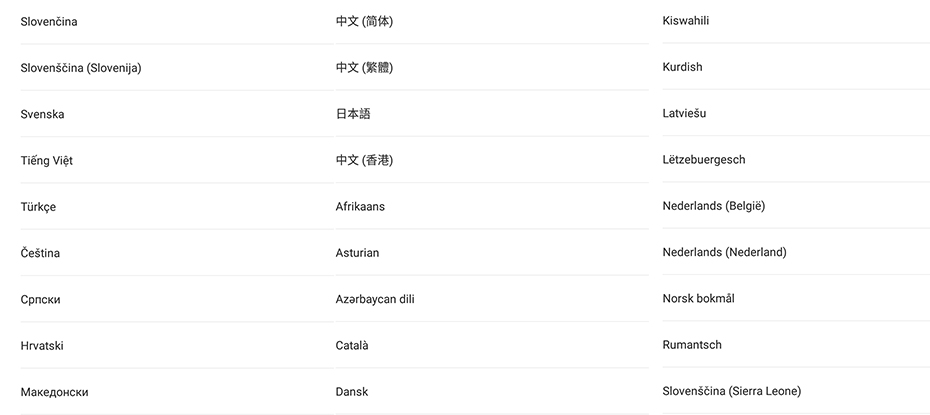Screen dimensions: 930x415
Task: Select 中文 (简体) Simplified Chinese
Action: point(364,21)
